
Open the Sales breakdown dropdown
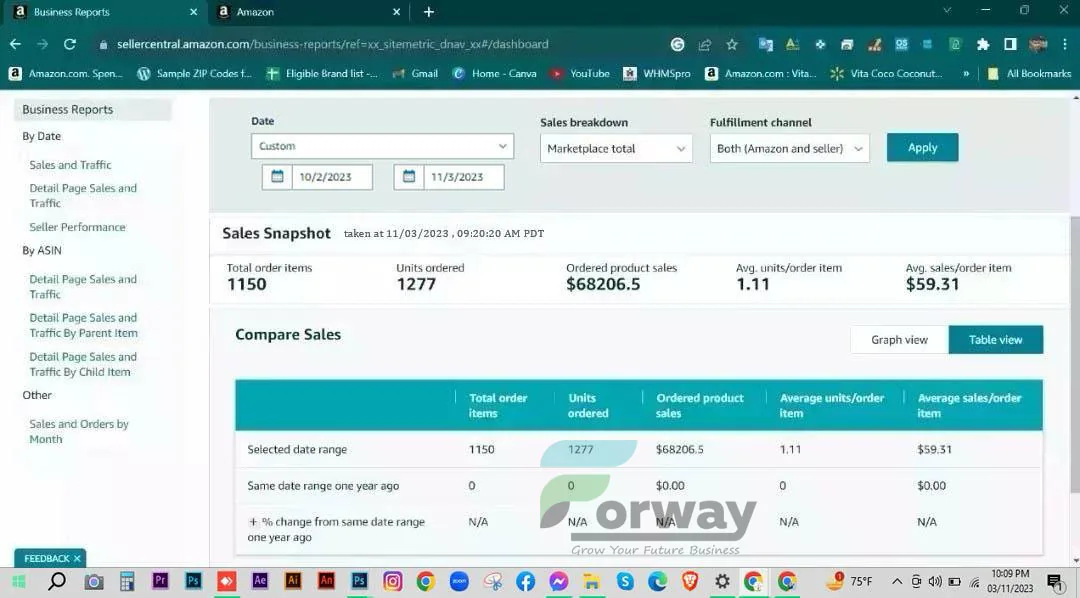click(616, 148)
